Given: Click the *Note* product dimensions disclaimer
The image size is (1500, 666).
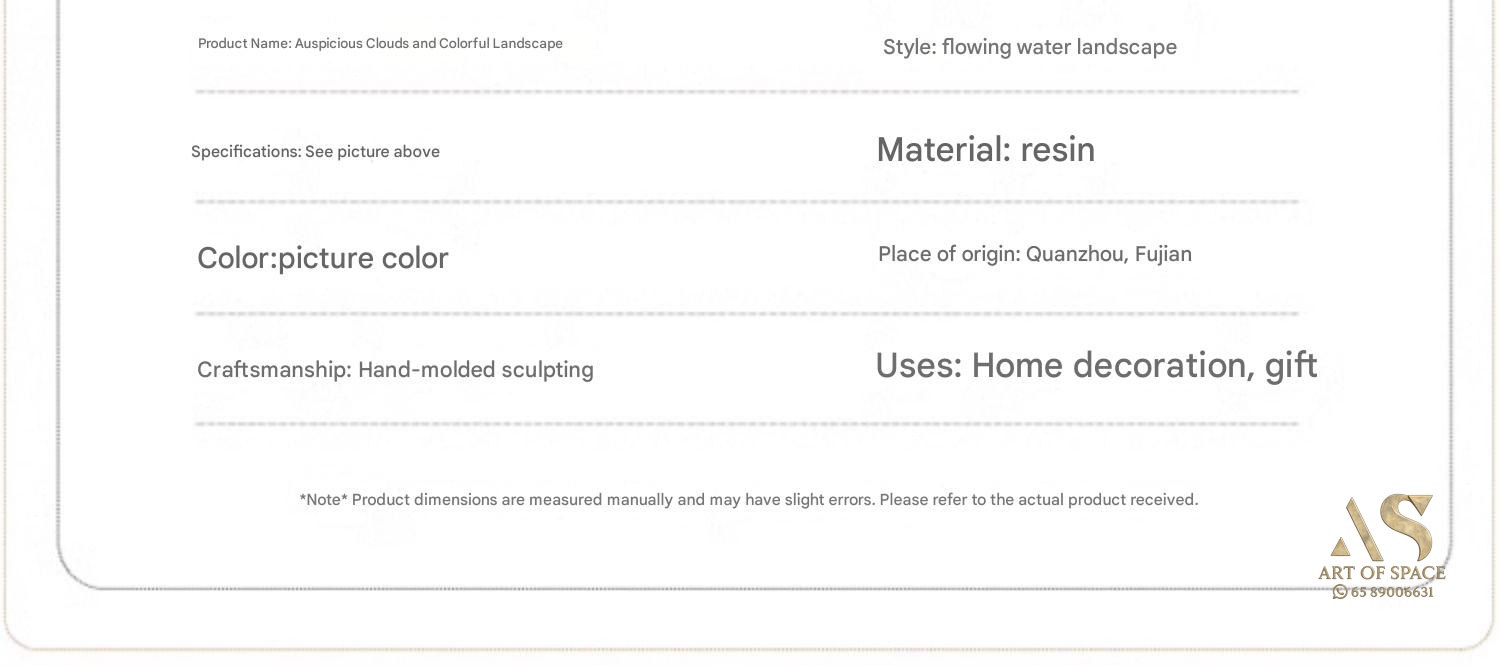Looking at the screenshot, I should point(748,500).
